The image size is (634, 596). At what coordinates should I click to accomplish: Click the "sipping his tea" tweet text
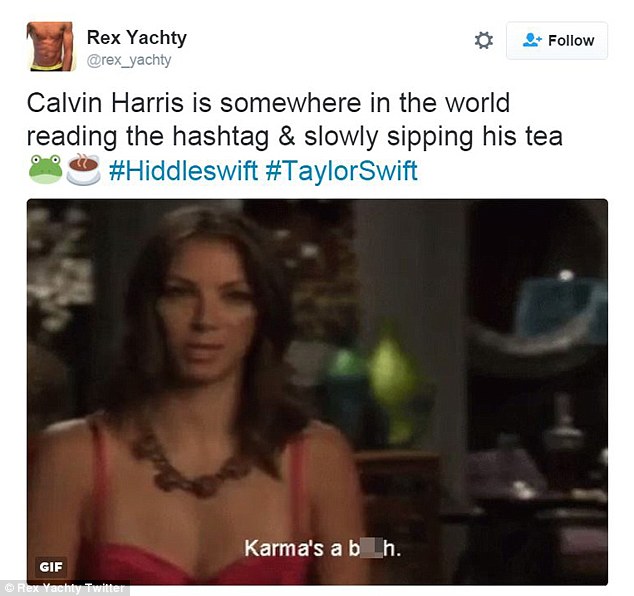(474, 137)
